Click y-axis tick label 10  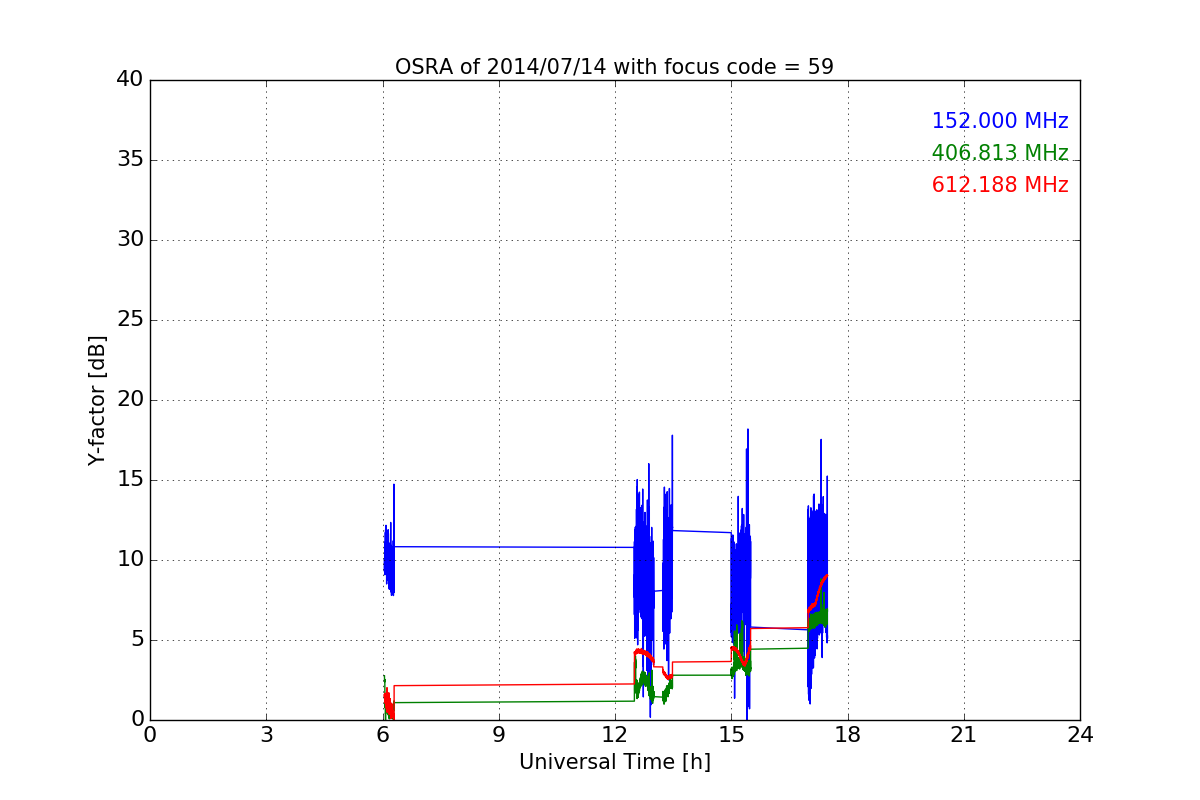[130, 560]
